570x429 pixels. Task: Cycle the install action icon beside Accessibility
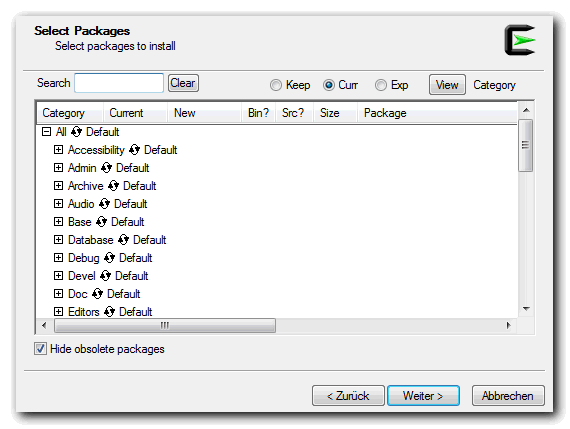point(134,149)
